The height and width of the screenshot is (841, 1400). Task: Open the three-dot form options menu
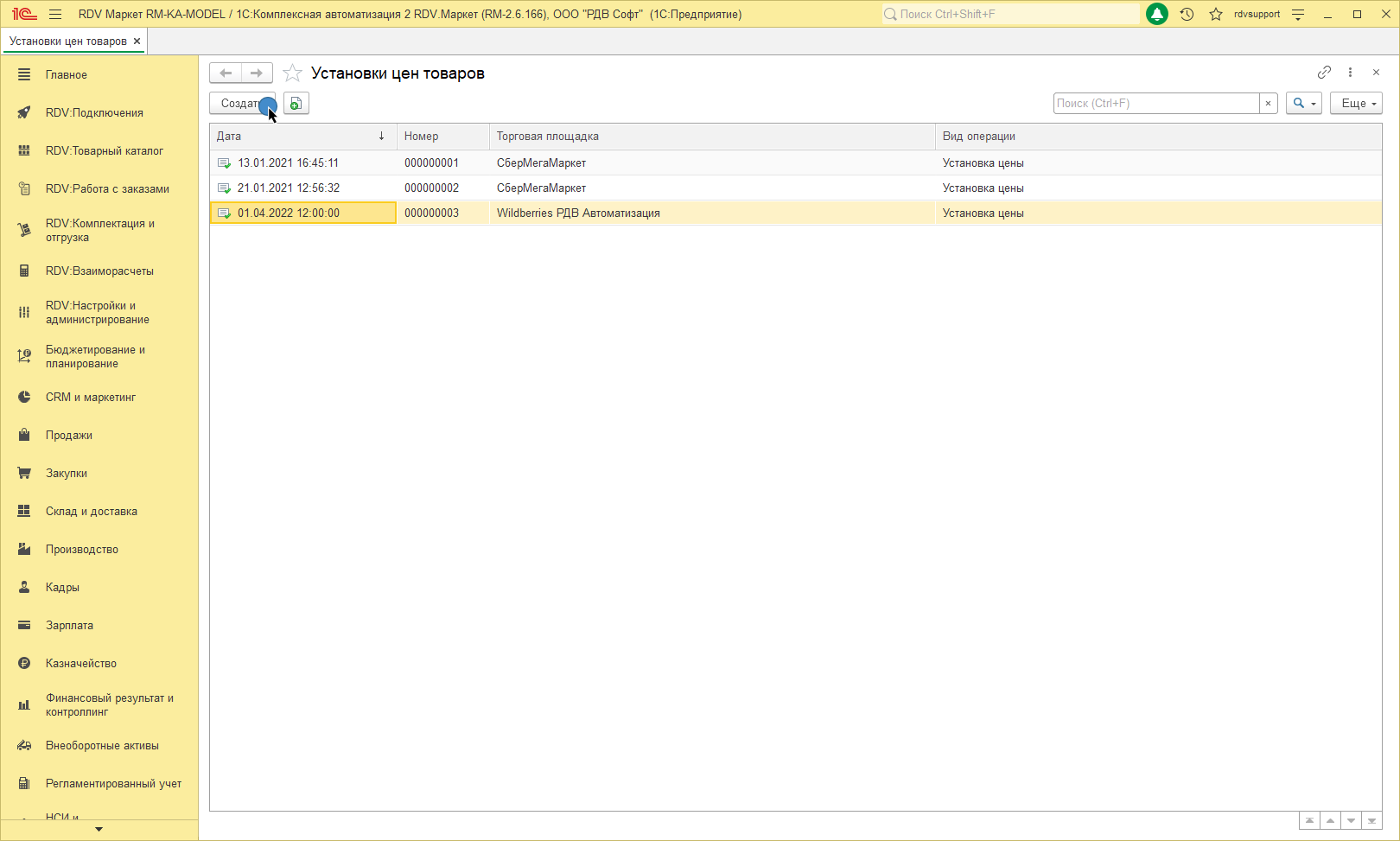point(1350,73)
